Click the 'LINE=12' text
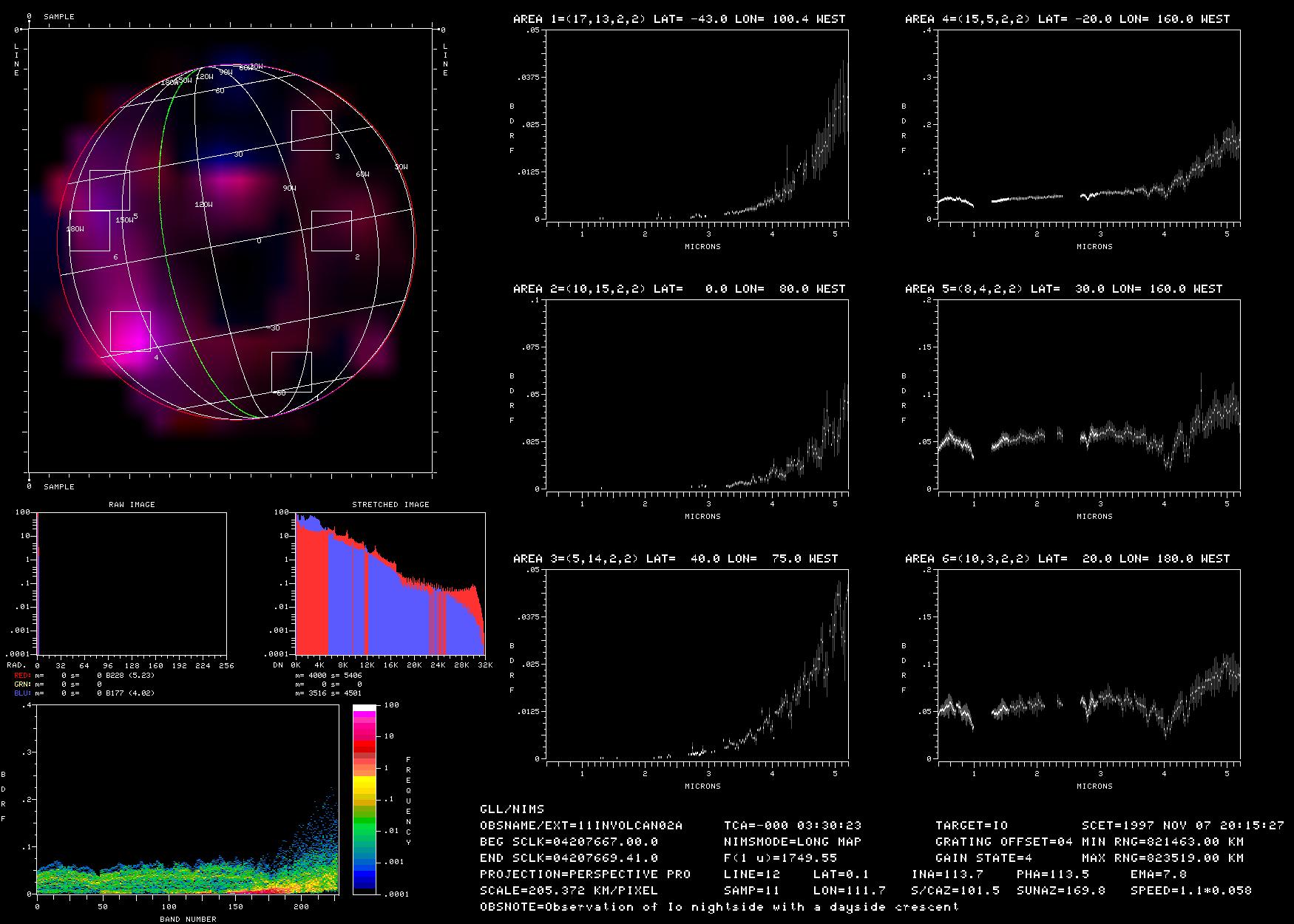The height and width of the screenshot is (924, 1294). [x=752, y=874]
